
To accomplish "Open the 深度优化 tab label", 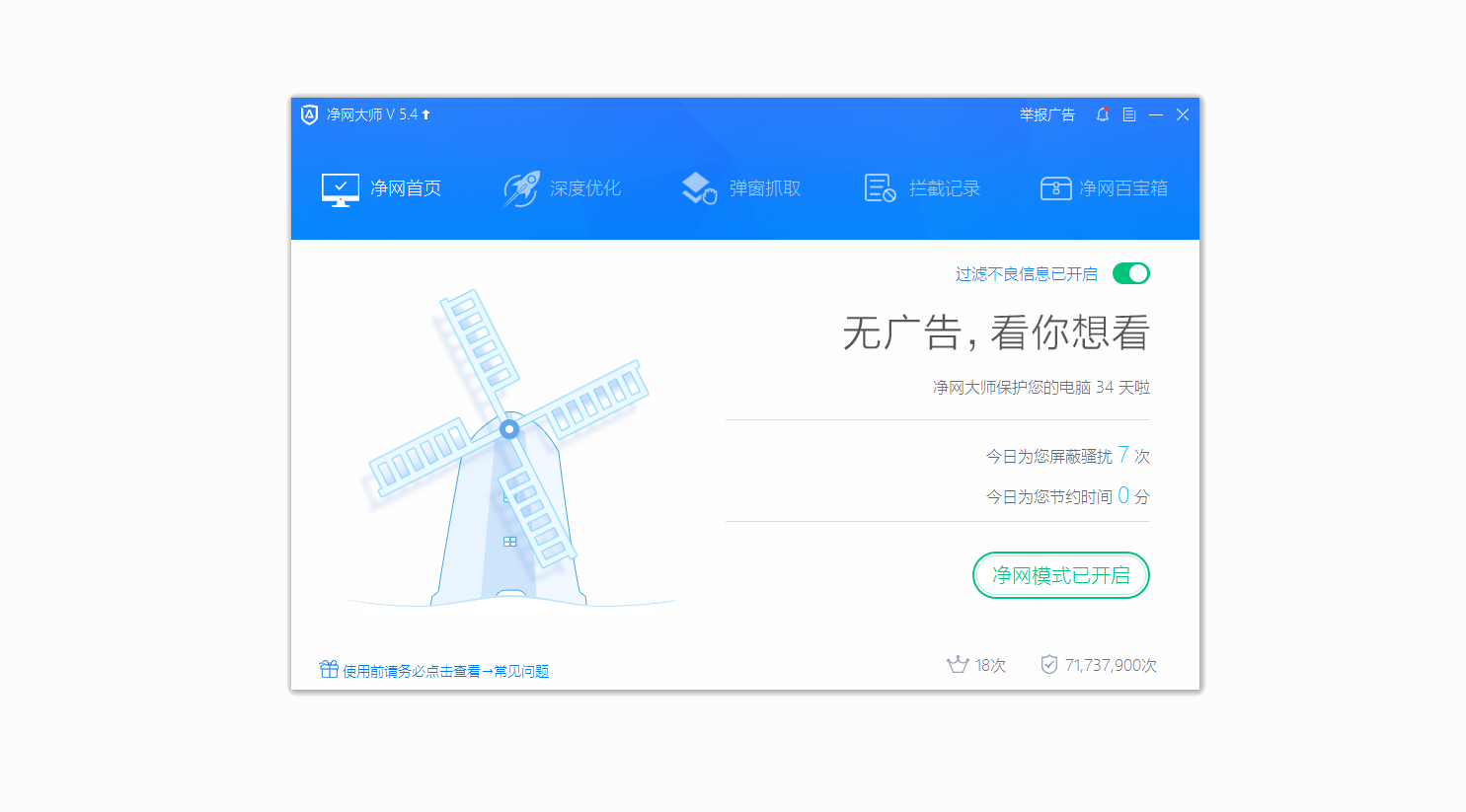I will pos(585,188).
